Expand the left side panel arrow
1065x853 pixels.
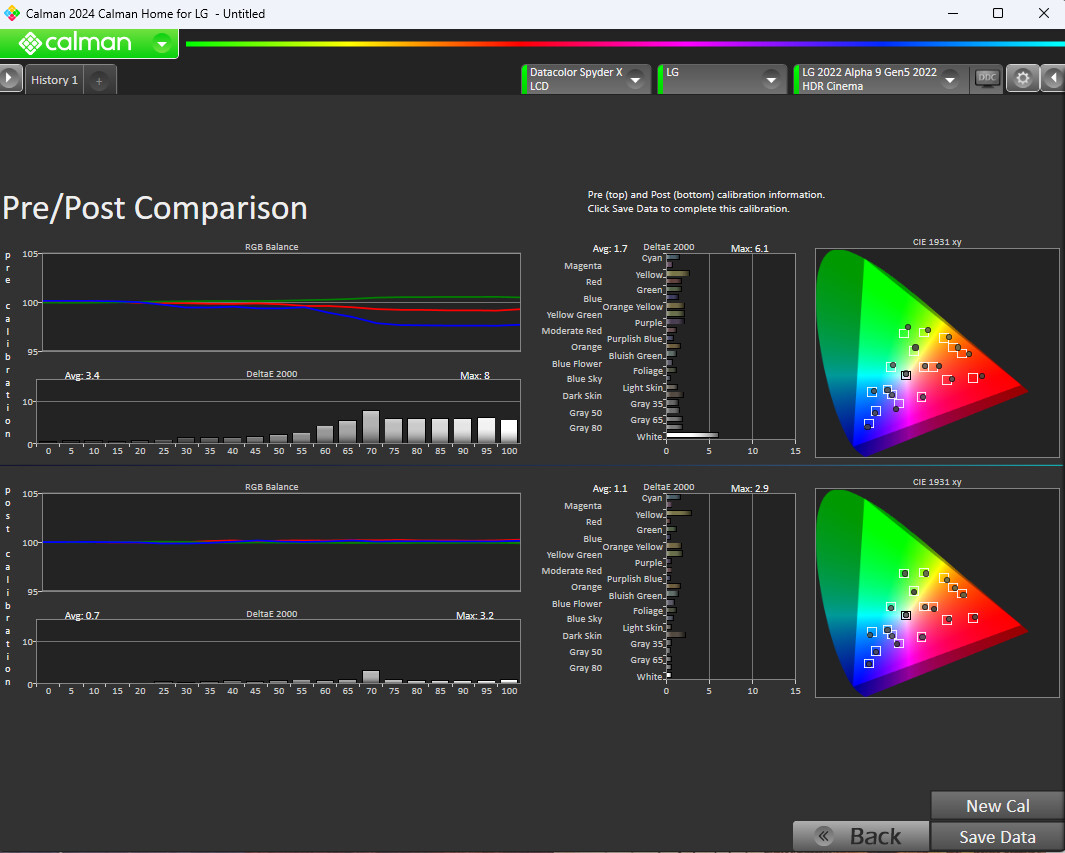tap(10, 78)
